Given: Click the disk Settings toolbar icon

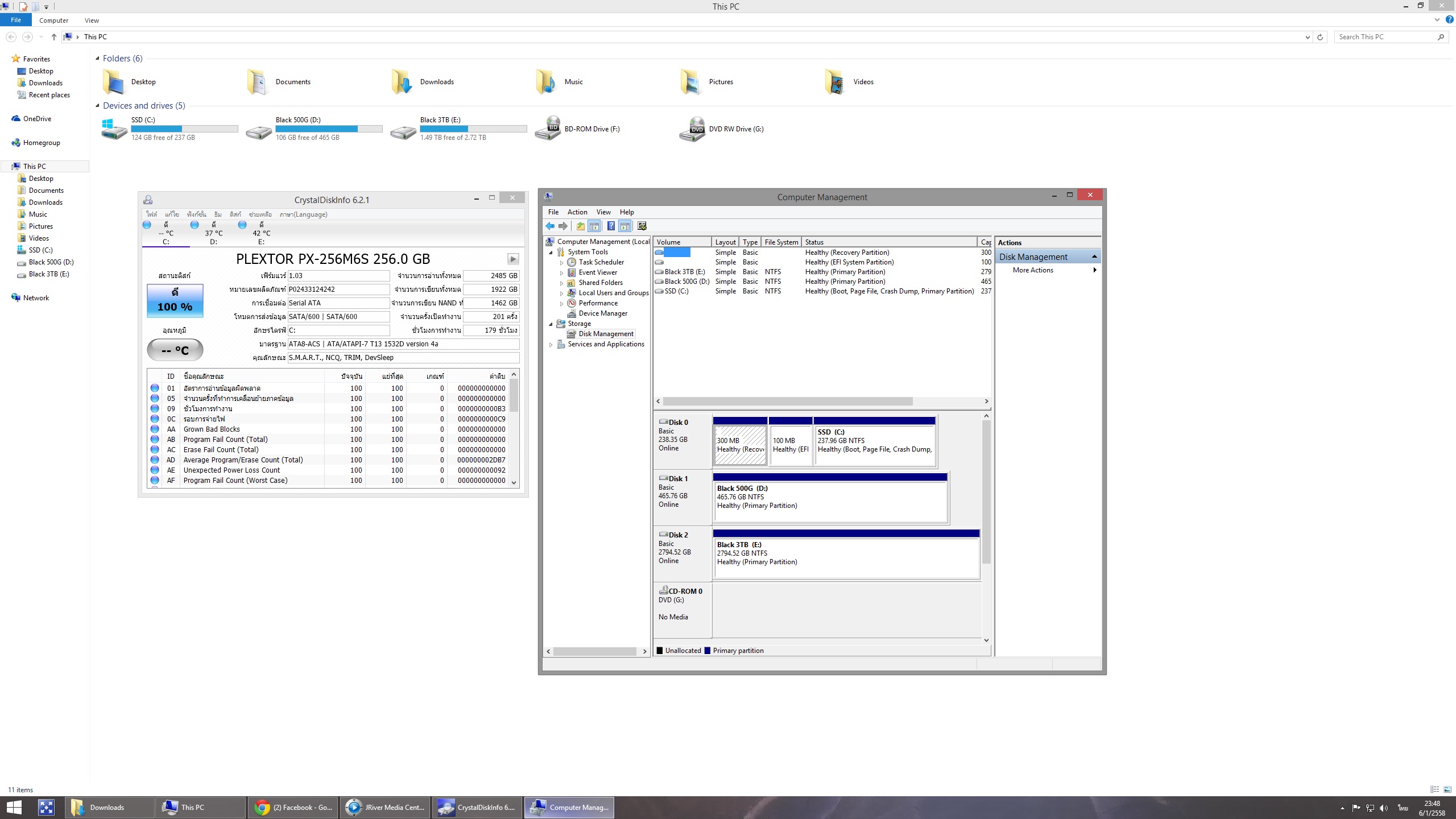Looking at the screenshot, I should point(642,226).
